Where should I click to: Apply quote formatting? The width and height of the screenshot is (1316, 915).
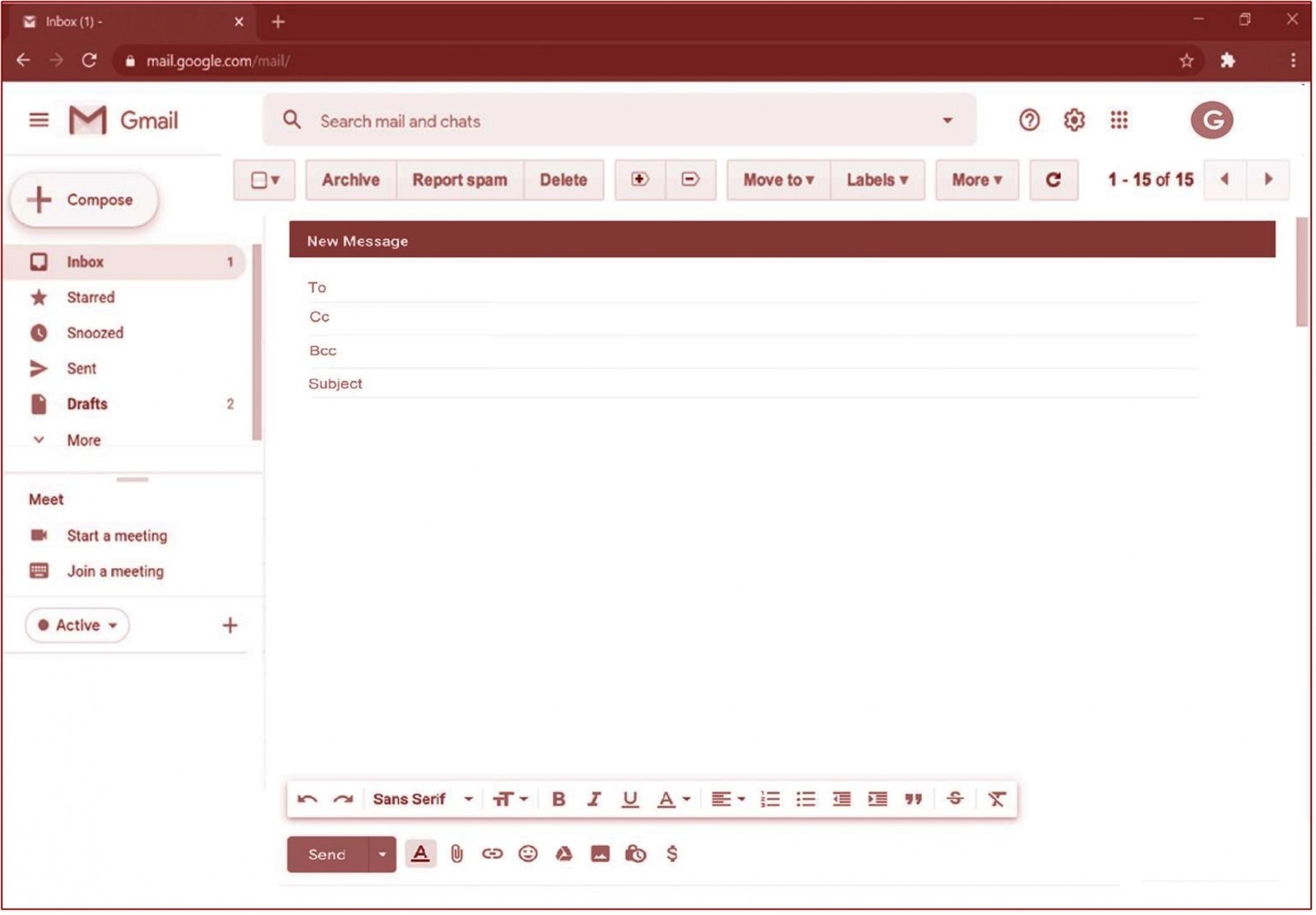tap(913, 799)
